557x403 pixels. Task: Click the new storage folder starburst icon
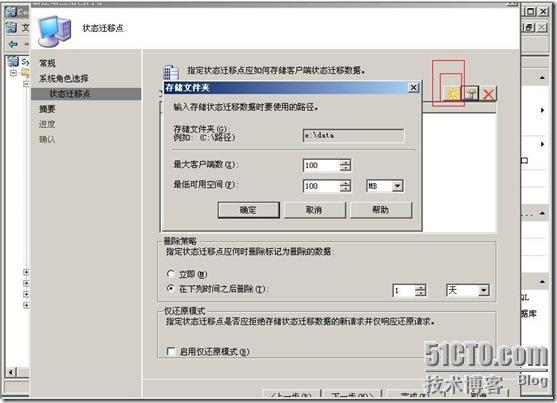tap(453, 94)
